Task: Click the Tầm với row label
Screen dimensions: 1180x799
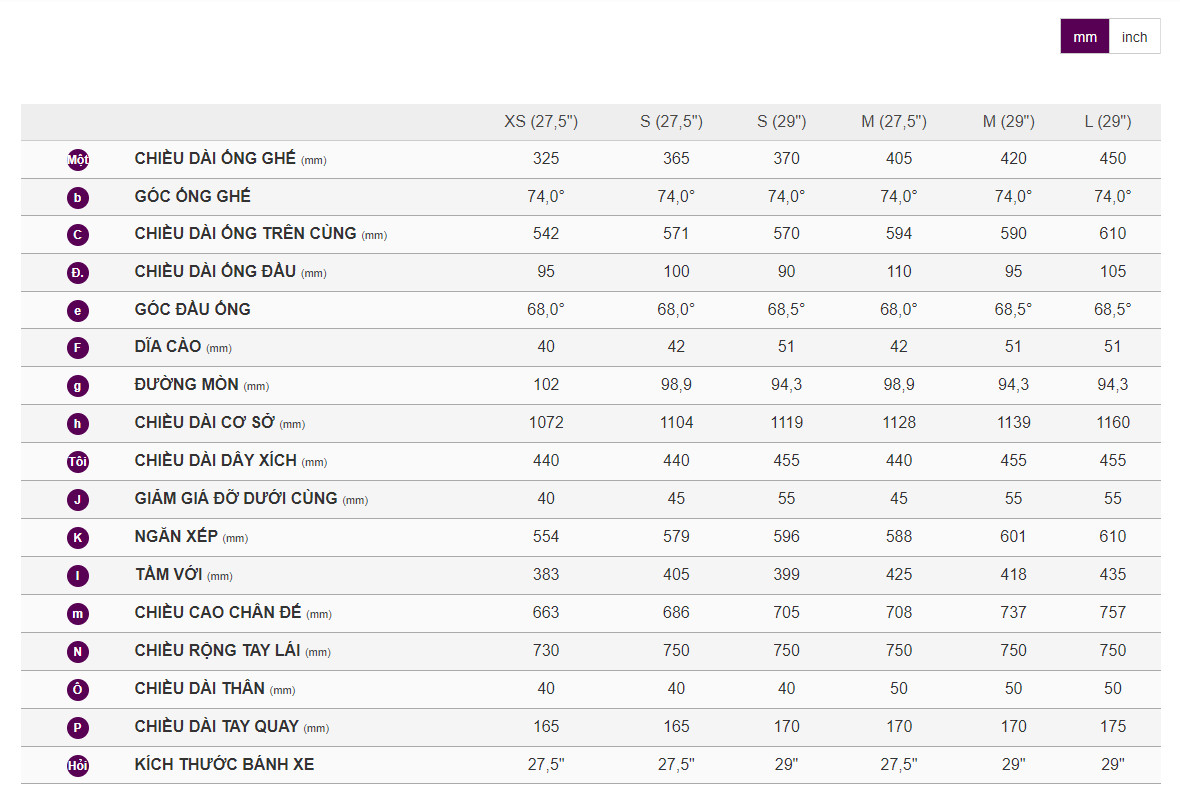Action: tap(167, 574)
